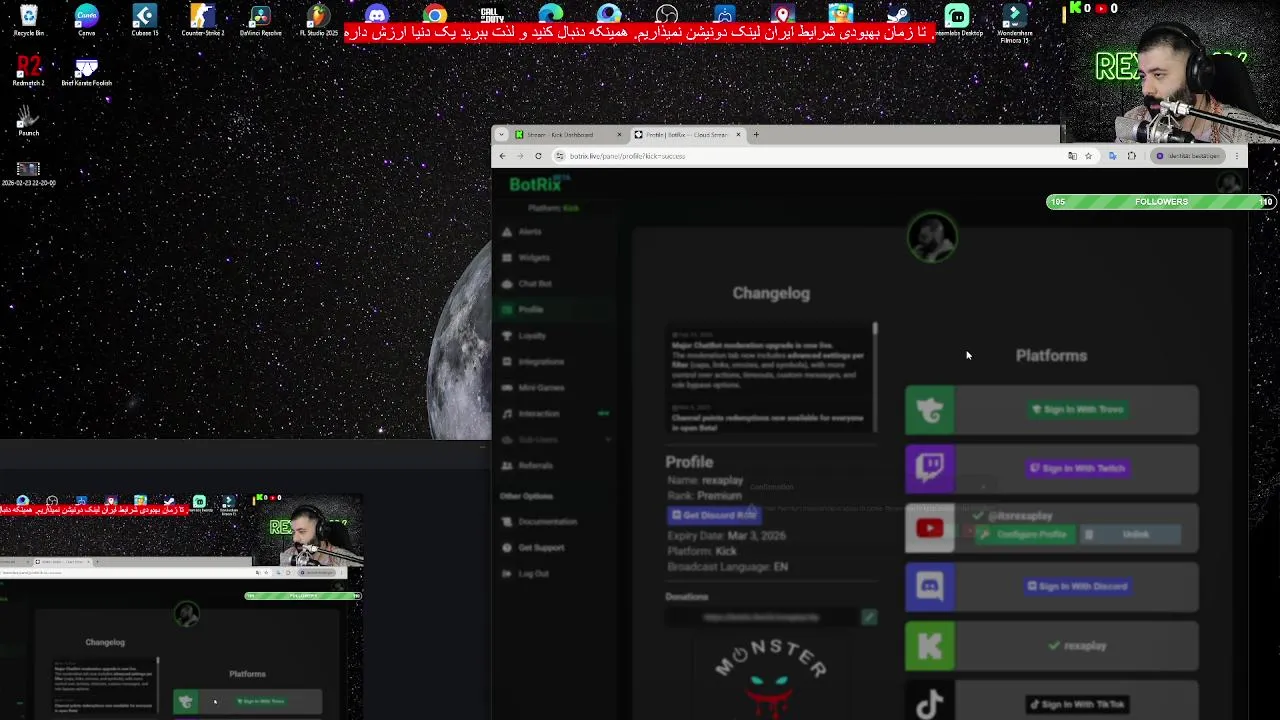Open the Chrome extensions puzzle icon

click(1131, 156)
